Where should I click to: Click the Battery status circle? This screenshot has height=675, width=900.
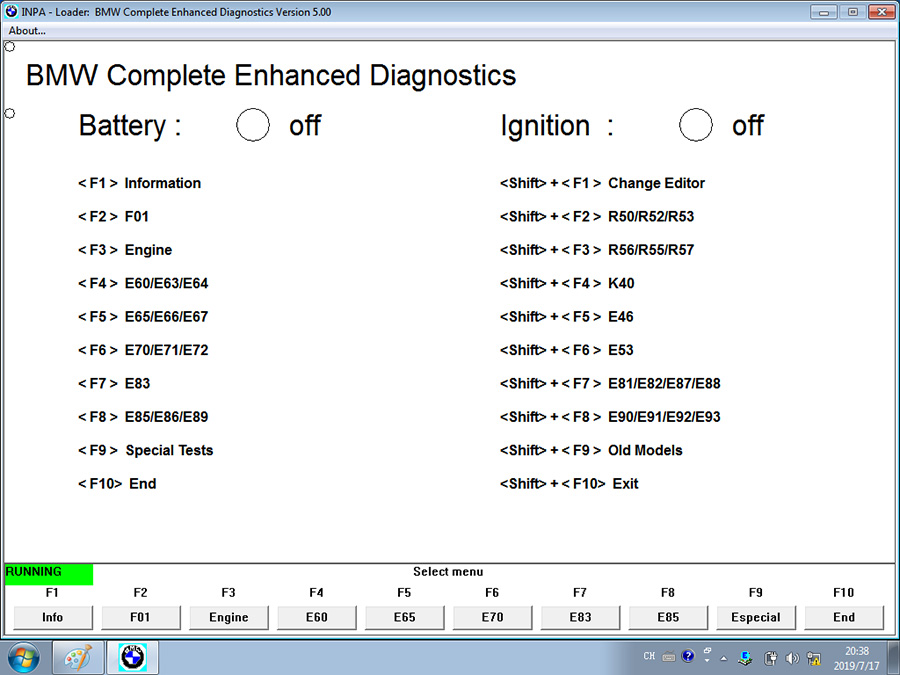click(253, 125)
